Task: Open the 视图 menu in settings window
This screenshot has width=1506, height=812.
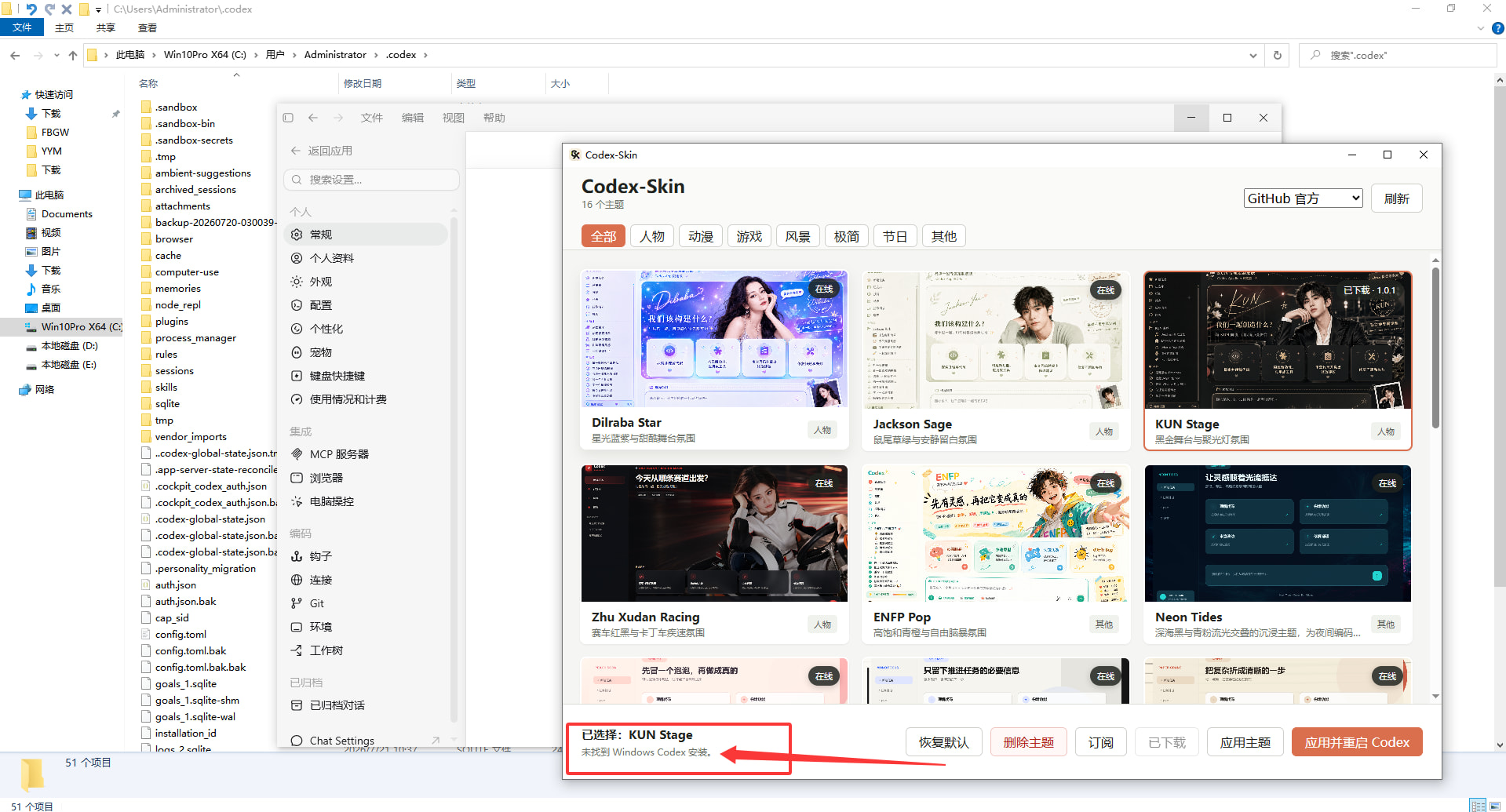Action: pyautogui.click(x=454, y=118)
